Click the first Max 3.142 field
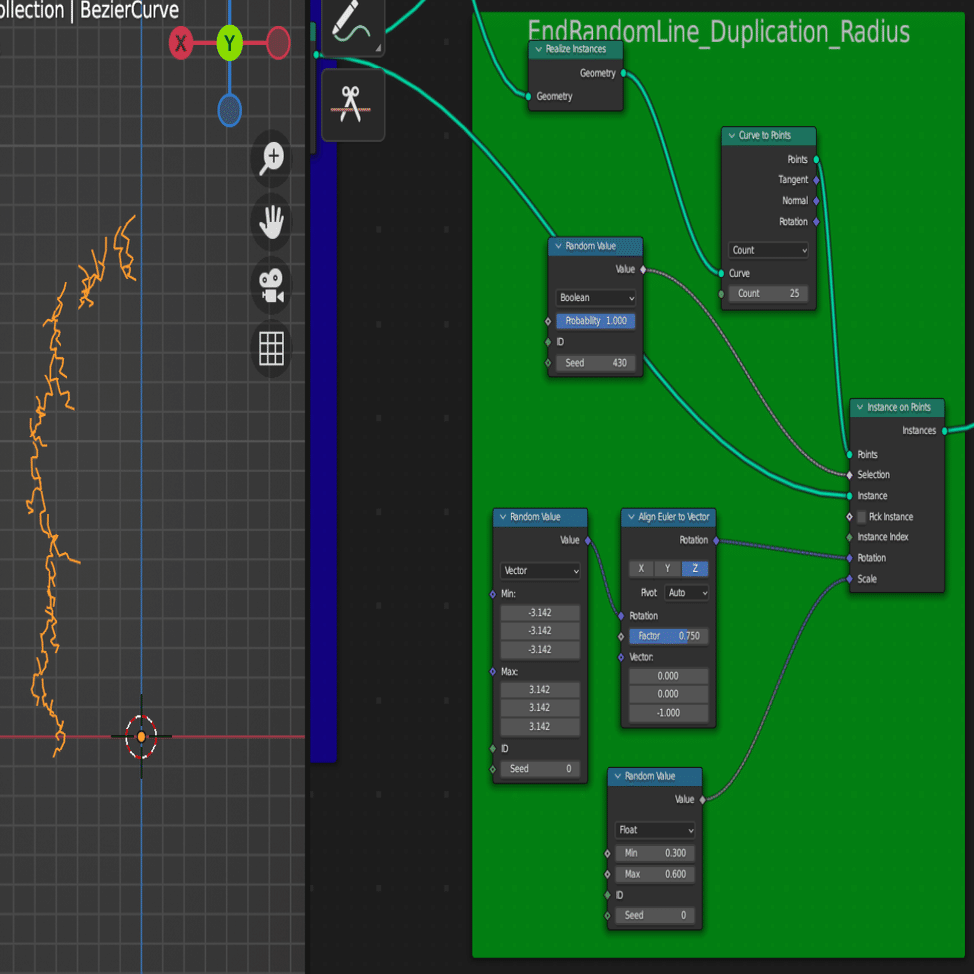974x974 pixels. (x=540, y=690)
